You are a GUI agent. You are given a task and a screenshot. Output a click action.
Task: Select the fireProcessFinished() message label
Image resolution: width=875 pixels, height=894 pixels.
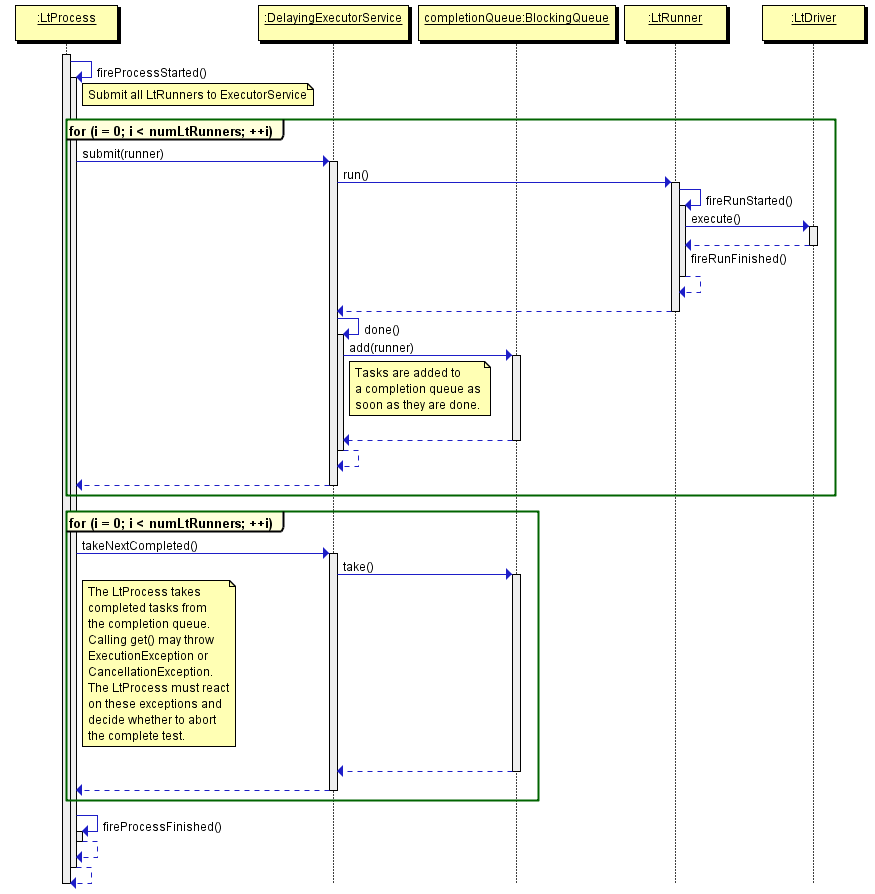point(162,827)
